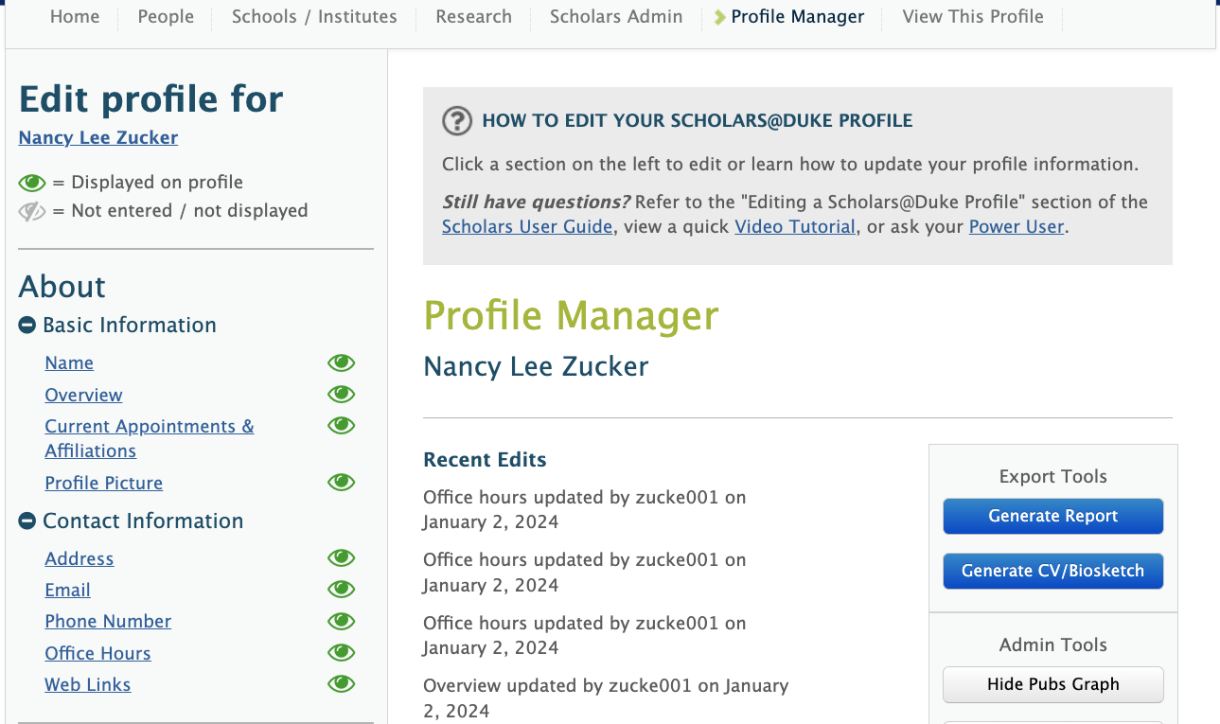The height and width of the screenshot is (724, 1220).
Task: Open the Video Tutorial link
Action: [x=795, y=227]
